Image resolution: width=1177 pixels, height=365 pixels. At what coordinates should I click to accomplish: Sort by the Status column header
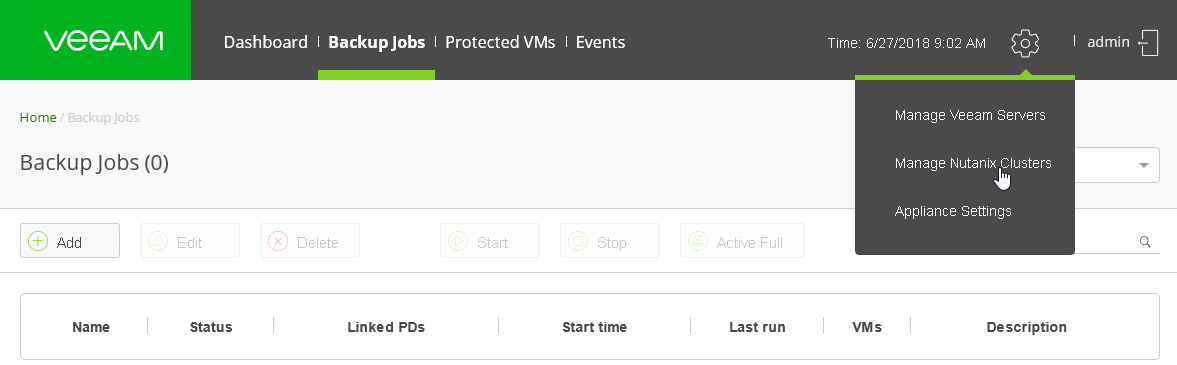(x=211, y=327)
